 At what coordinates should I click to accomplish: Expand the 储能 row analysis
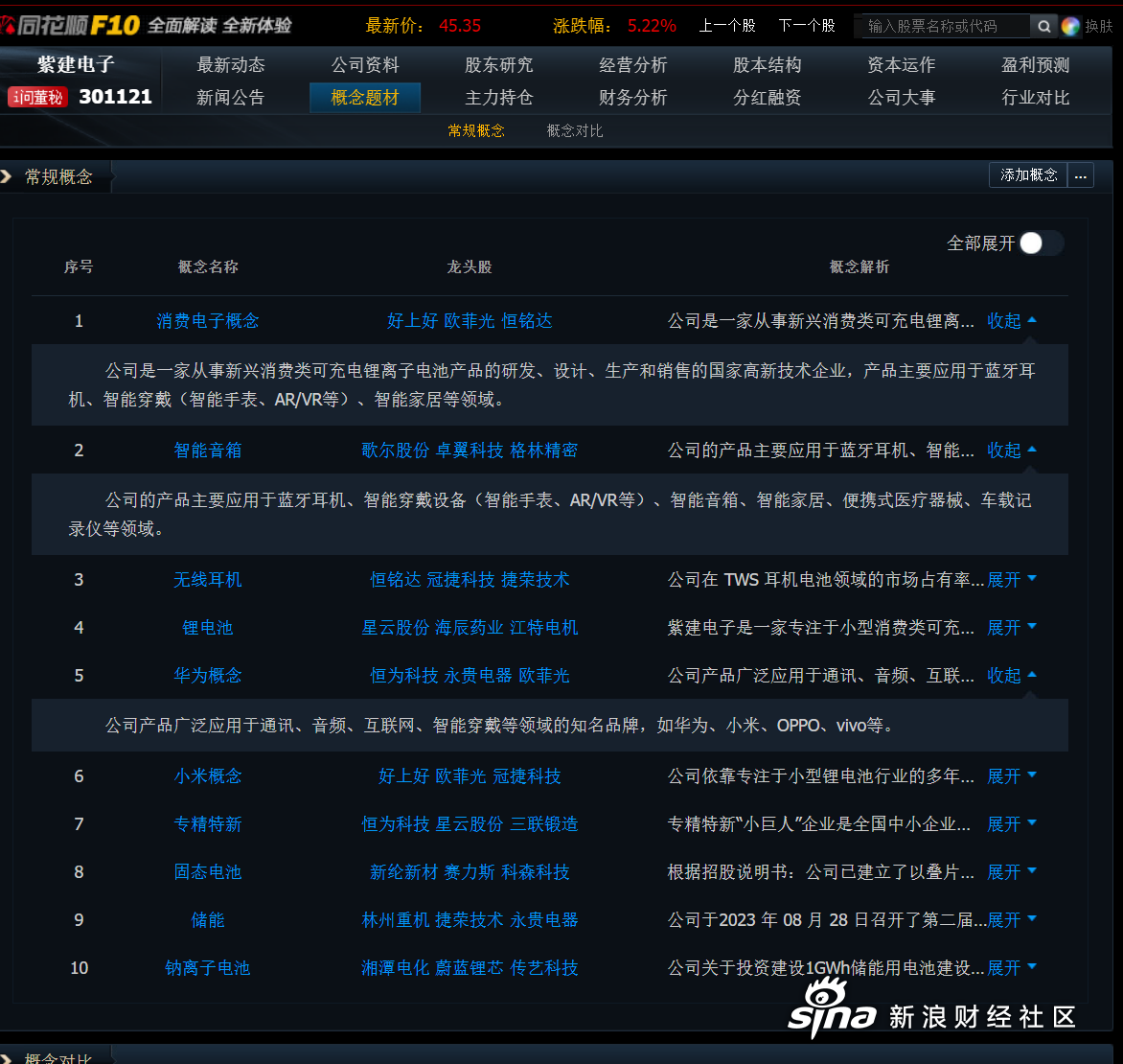(1011, 919)
